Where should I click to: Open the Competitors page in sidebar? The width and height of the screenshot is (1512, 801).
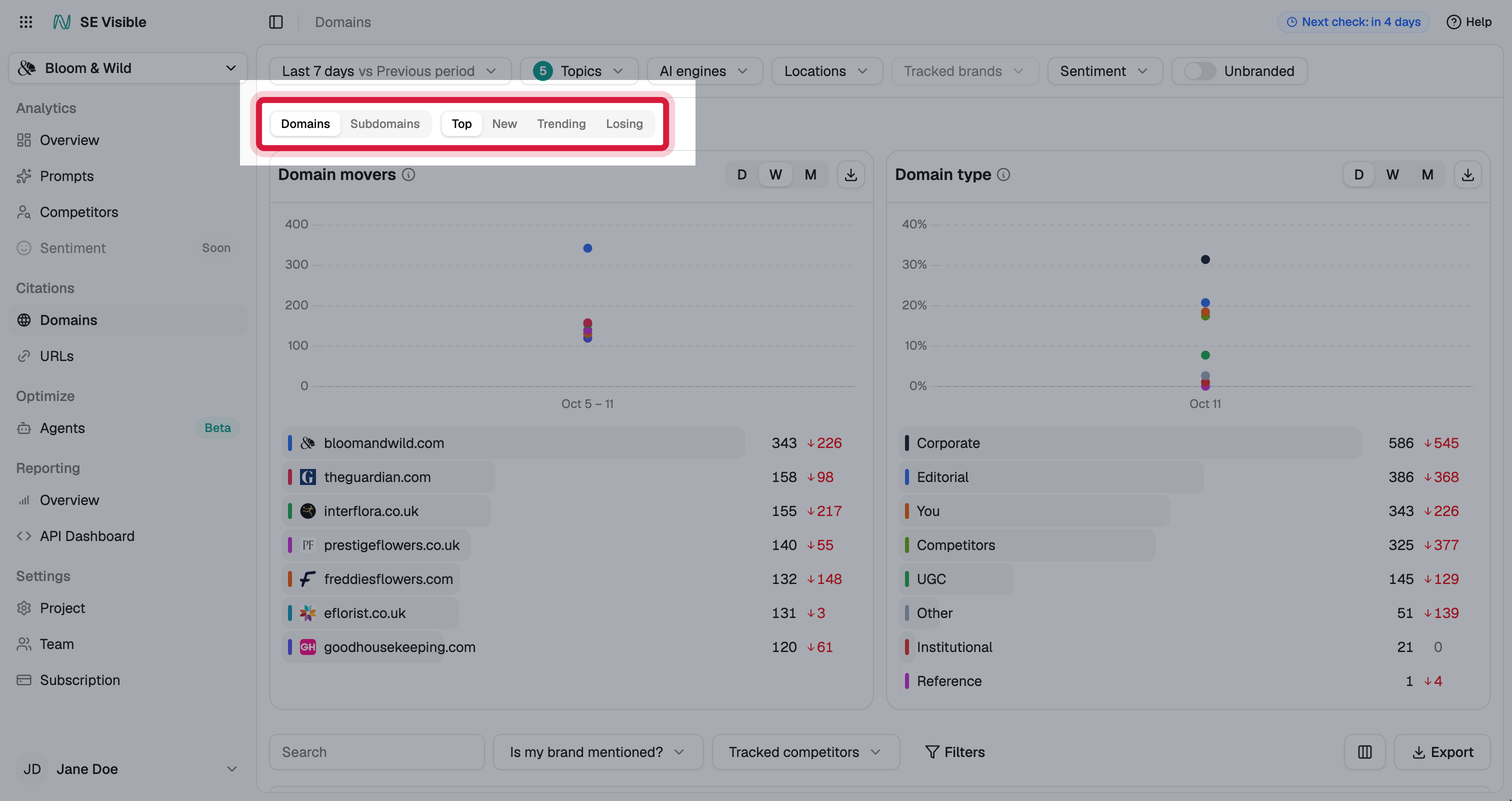coord(127,212)
